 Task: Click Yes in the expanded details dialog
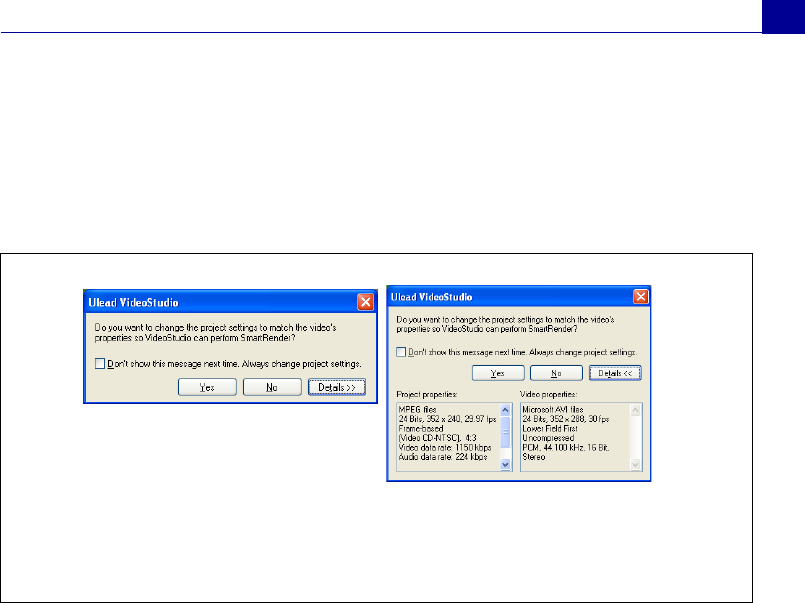point(498,373)
